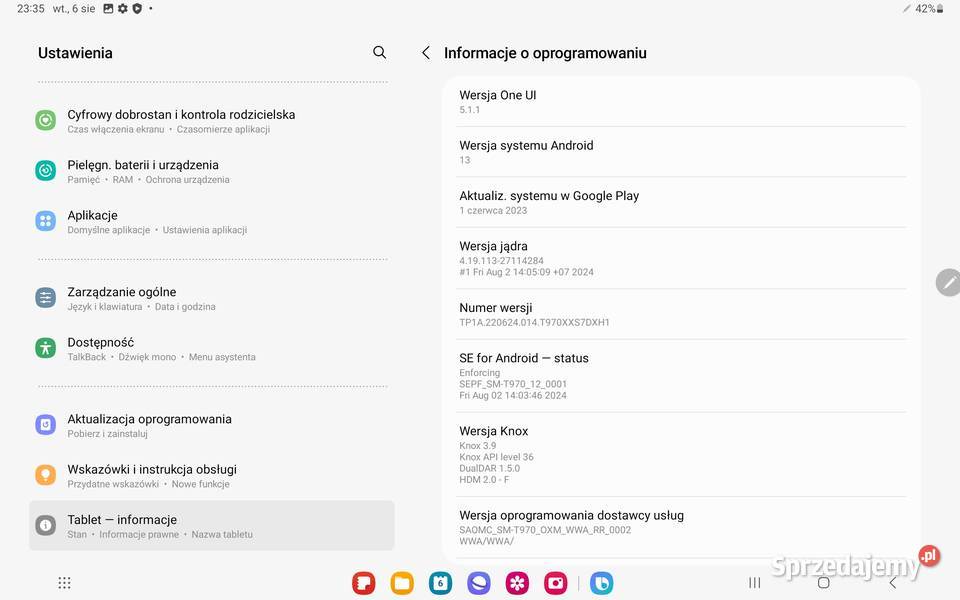Tap 'Pobierz i zainstaluj' subtitle text
Viewport: 960px width, 600px height.
coord(108,433)
